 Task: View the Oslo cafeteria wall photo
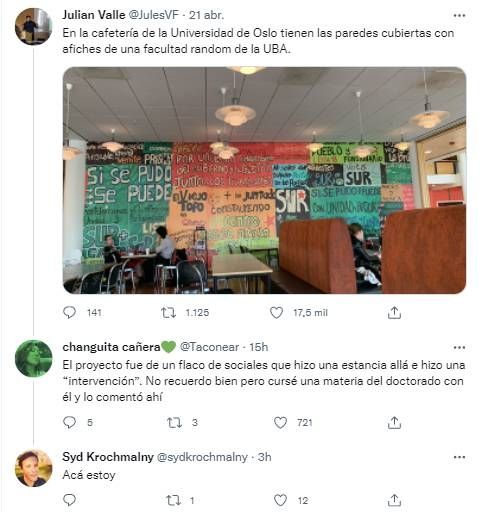coord(264,180)
